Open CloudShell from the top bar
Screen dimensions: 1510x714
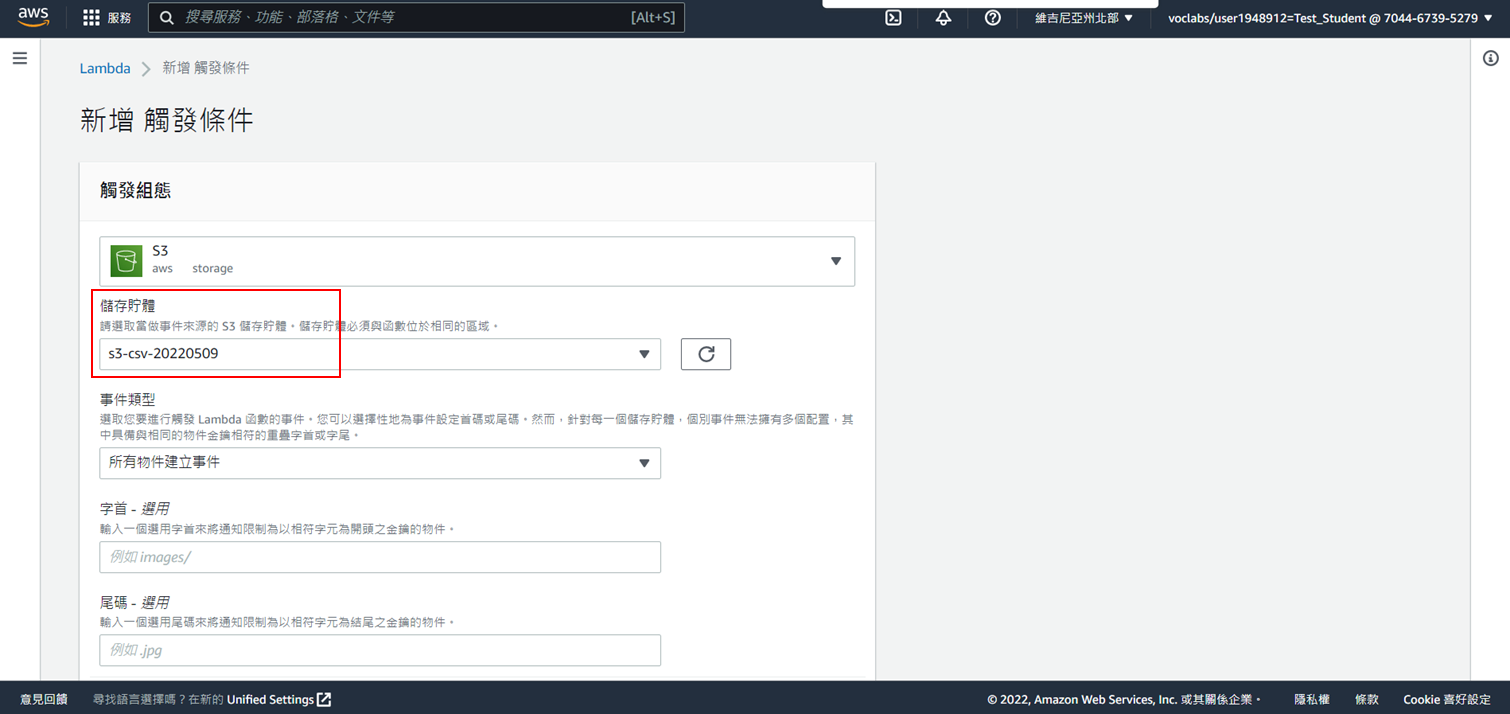(x=893, y=17)
